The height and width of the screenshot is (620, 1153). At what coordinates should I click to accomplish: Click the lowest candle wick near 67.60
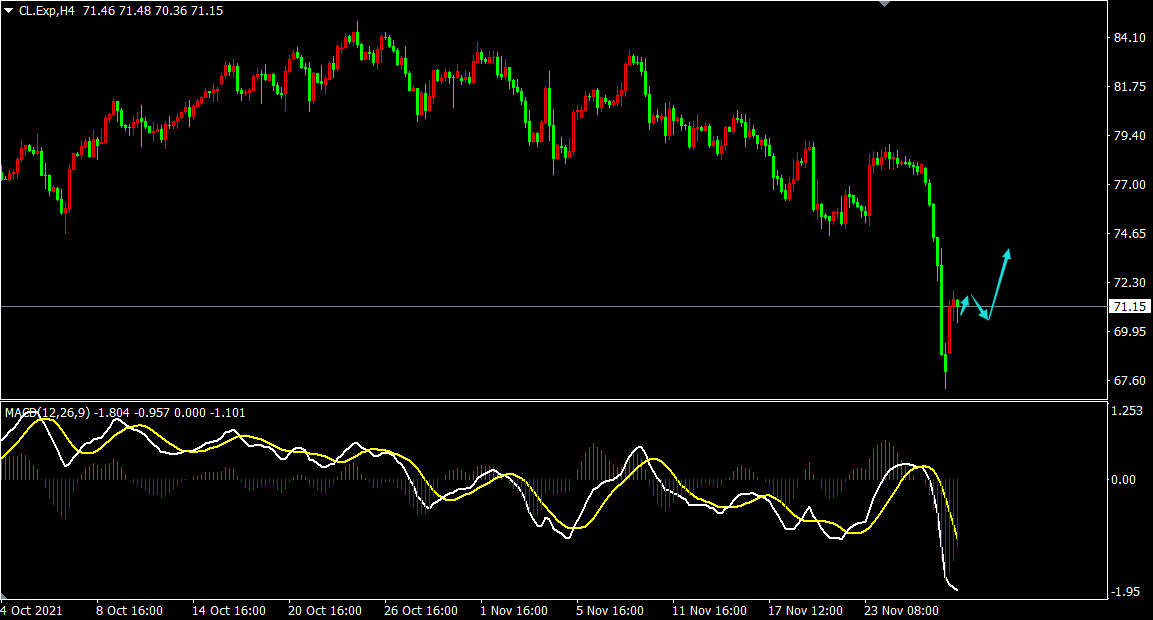click(946, 380)
